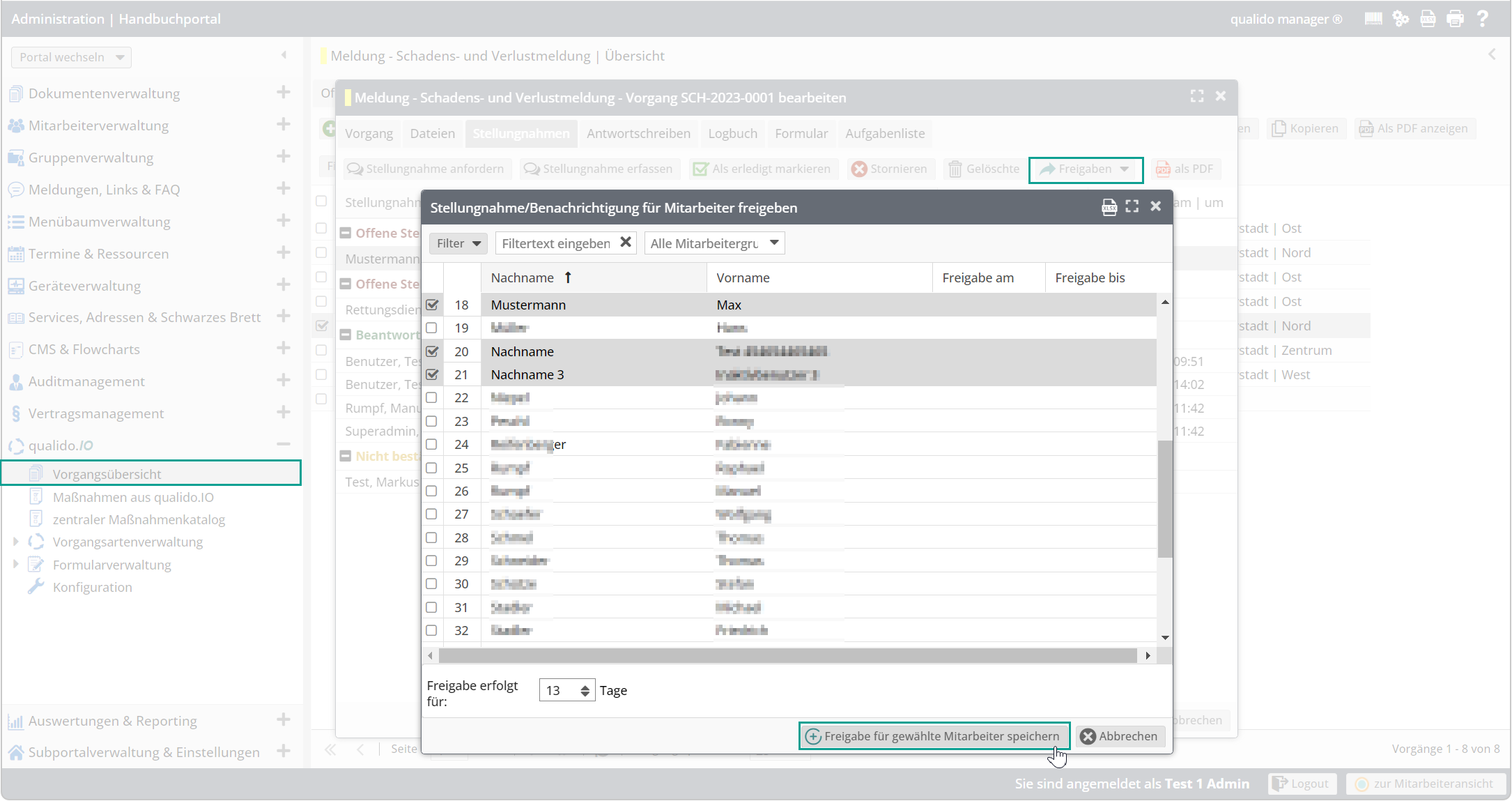
Task: Click Auswertungen & Reporting chart icon
Action: click(x=15, y=722)
